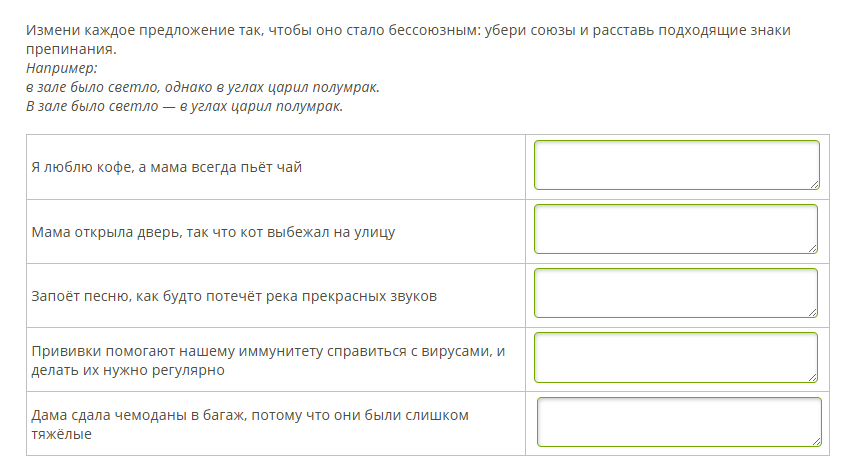The image size is (849, 466).
Task: Click the word 'препинания' in the instructions
Action: click(x=70, y=49)
